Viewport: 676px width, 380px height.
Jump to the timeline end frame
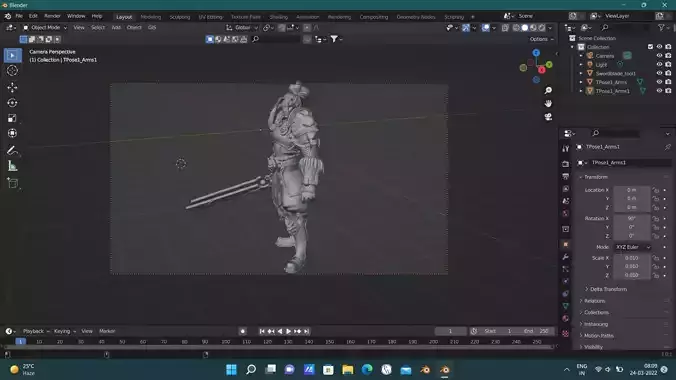coord(307,331)
